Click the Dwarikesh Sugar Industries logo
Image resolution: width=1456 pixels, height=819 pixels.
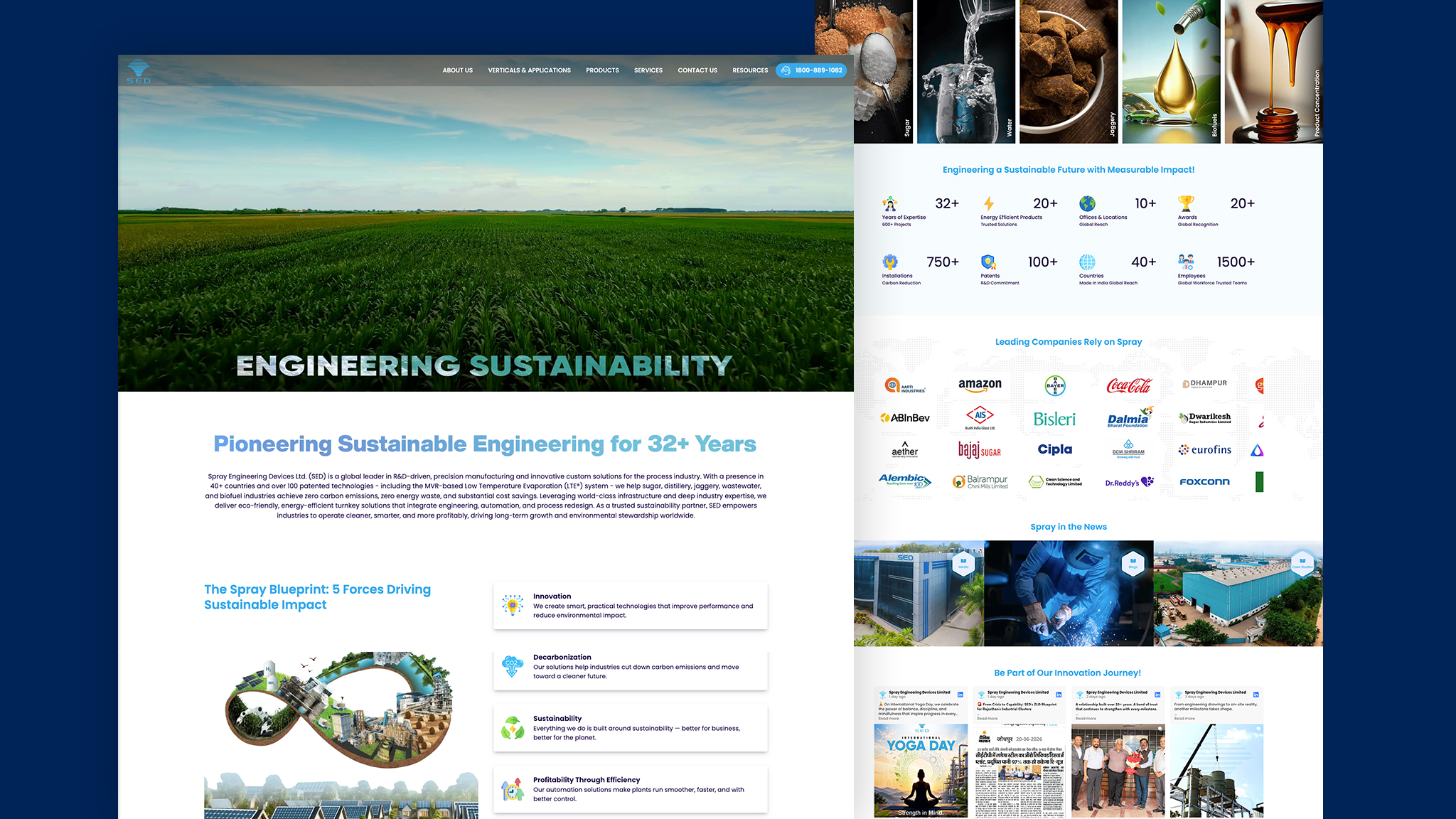click(x=1204, y=418)
